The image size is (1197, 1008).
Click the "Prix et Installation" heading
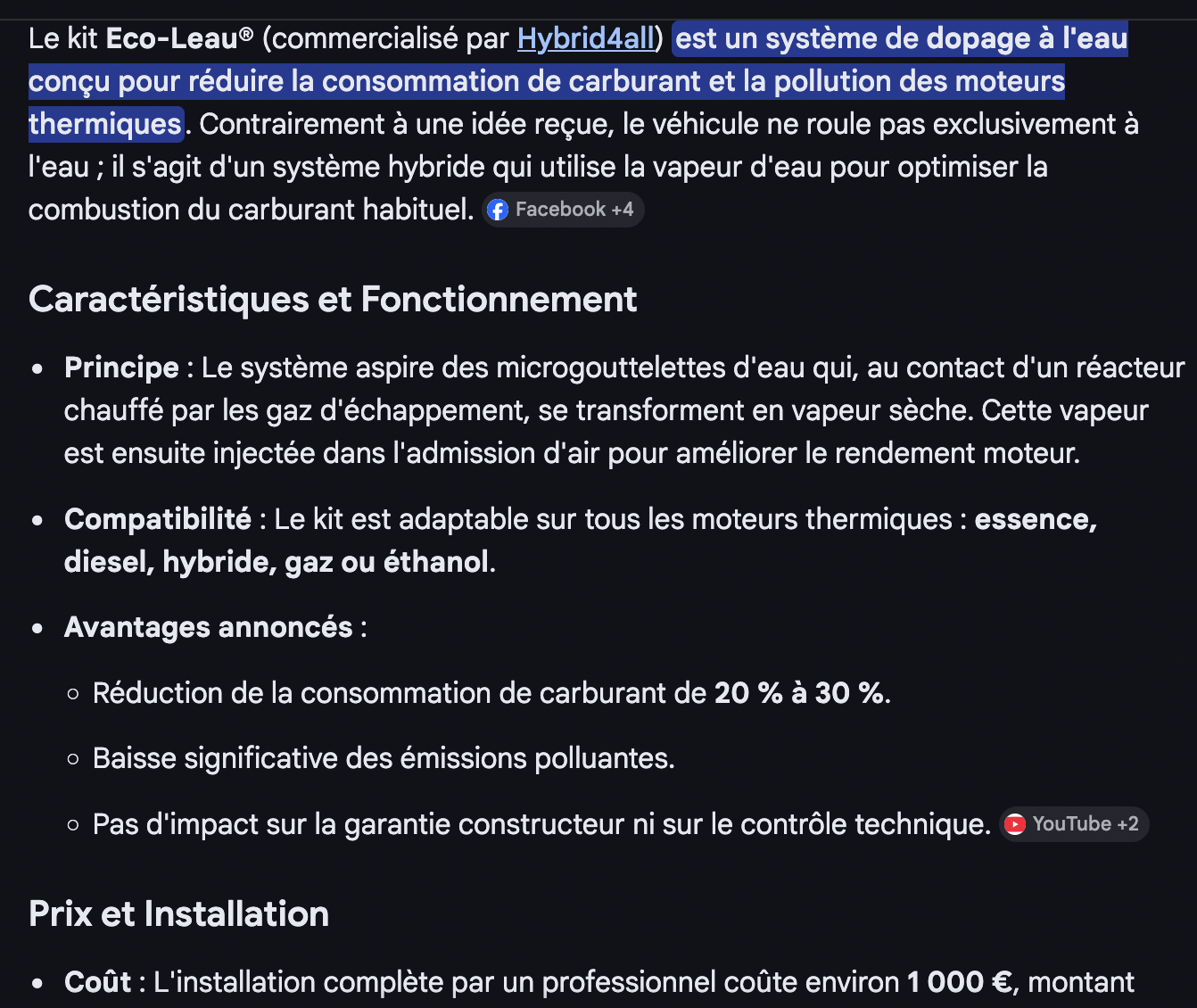click(x=178, y=914)
